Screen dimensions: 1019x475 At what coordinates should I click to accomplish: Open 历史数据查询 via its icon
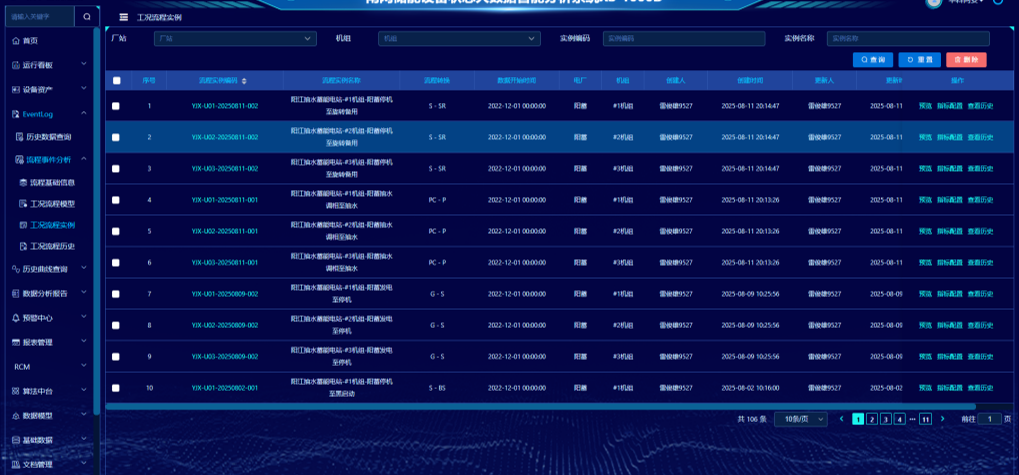coord(19,137)
